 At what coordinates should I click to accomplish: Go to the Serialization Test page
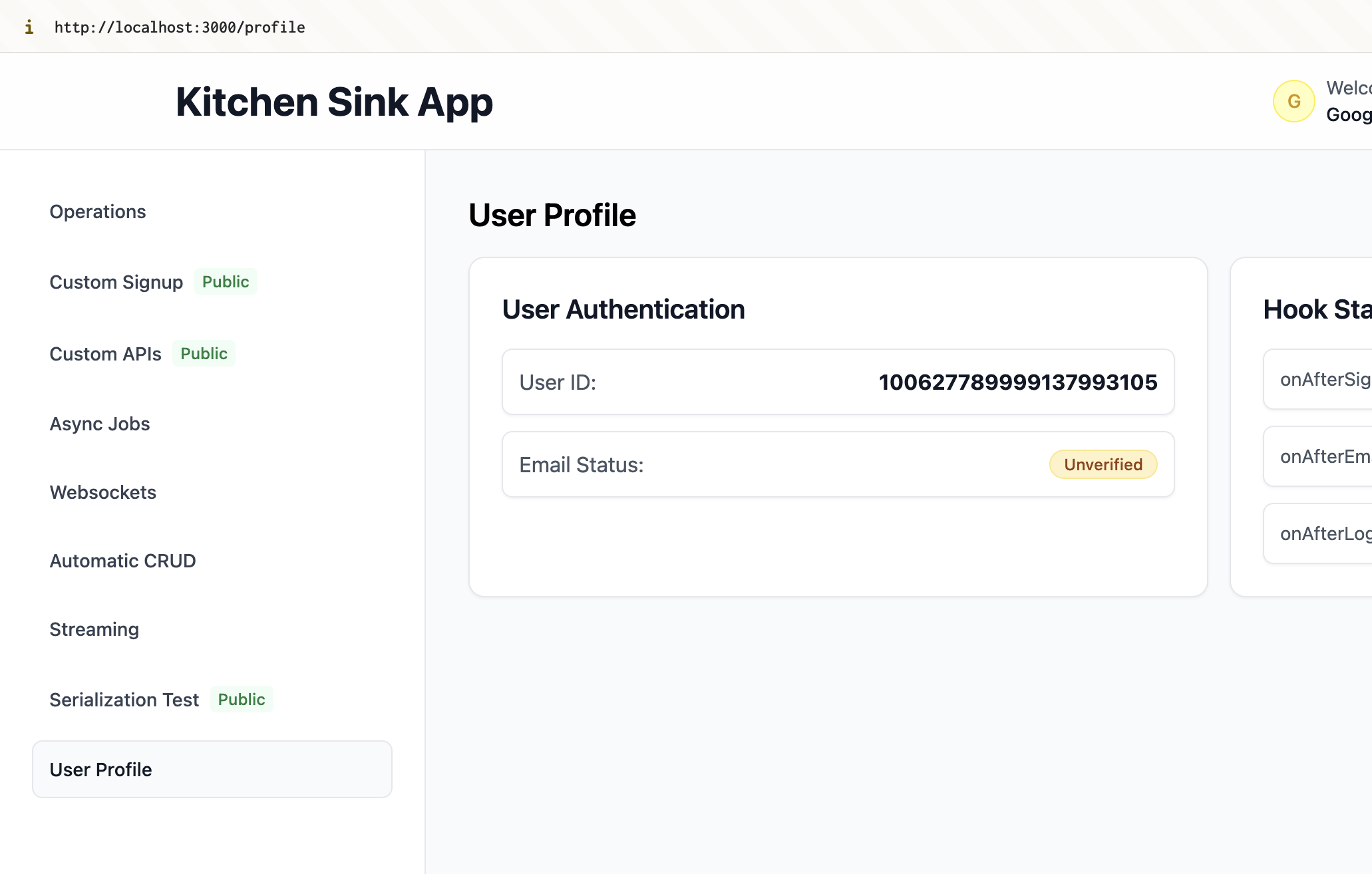point(124,700)
